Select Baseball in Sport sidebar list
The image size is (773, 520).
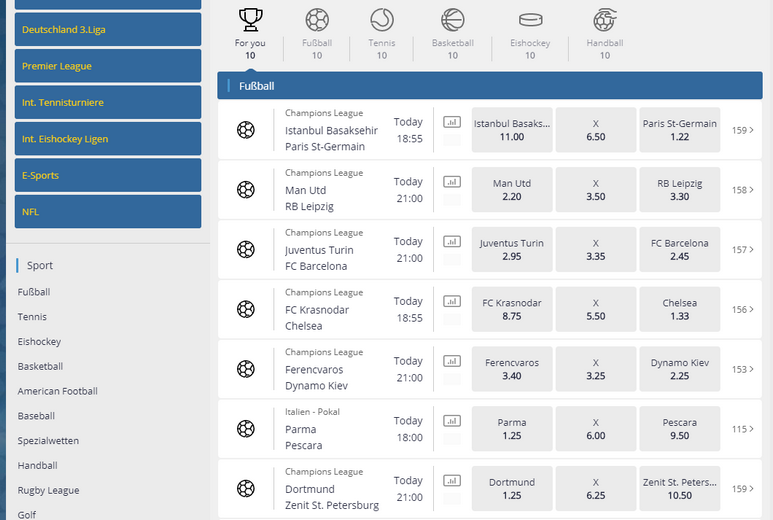[x=36, y=416]
